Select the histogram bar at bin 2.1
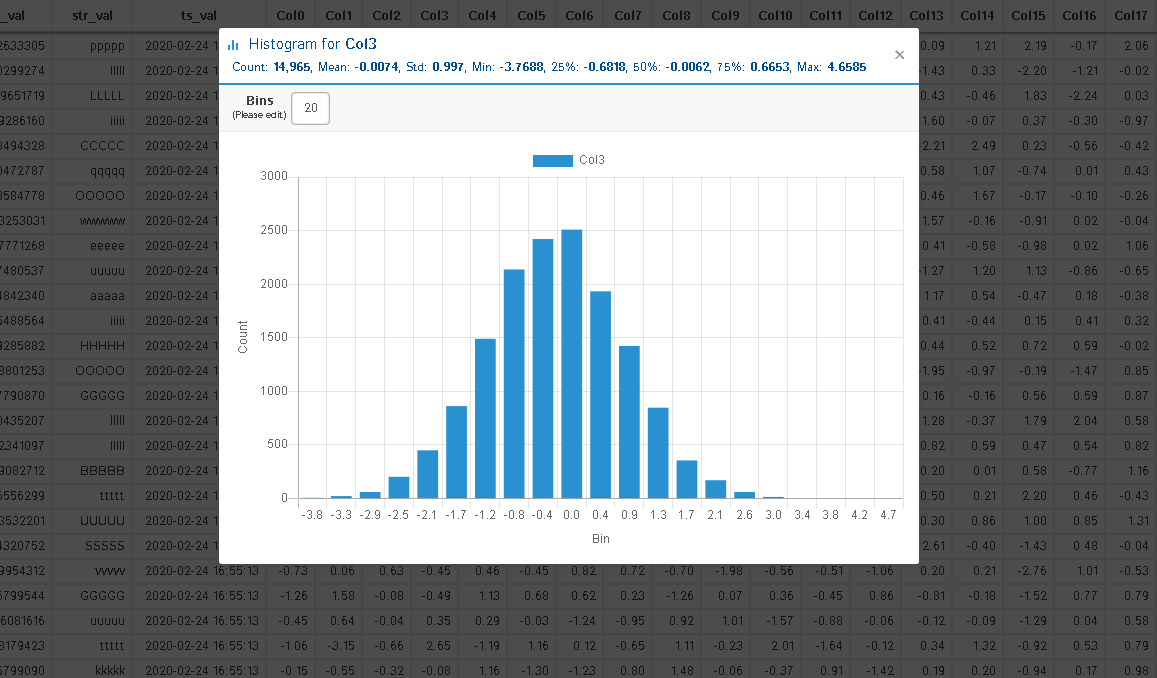1157x678 pixels. [716, 489]
